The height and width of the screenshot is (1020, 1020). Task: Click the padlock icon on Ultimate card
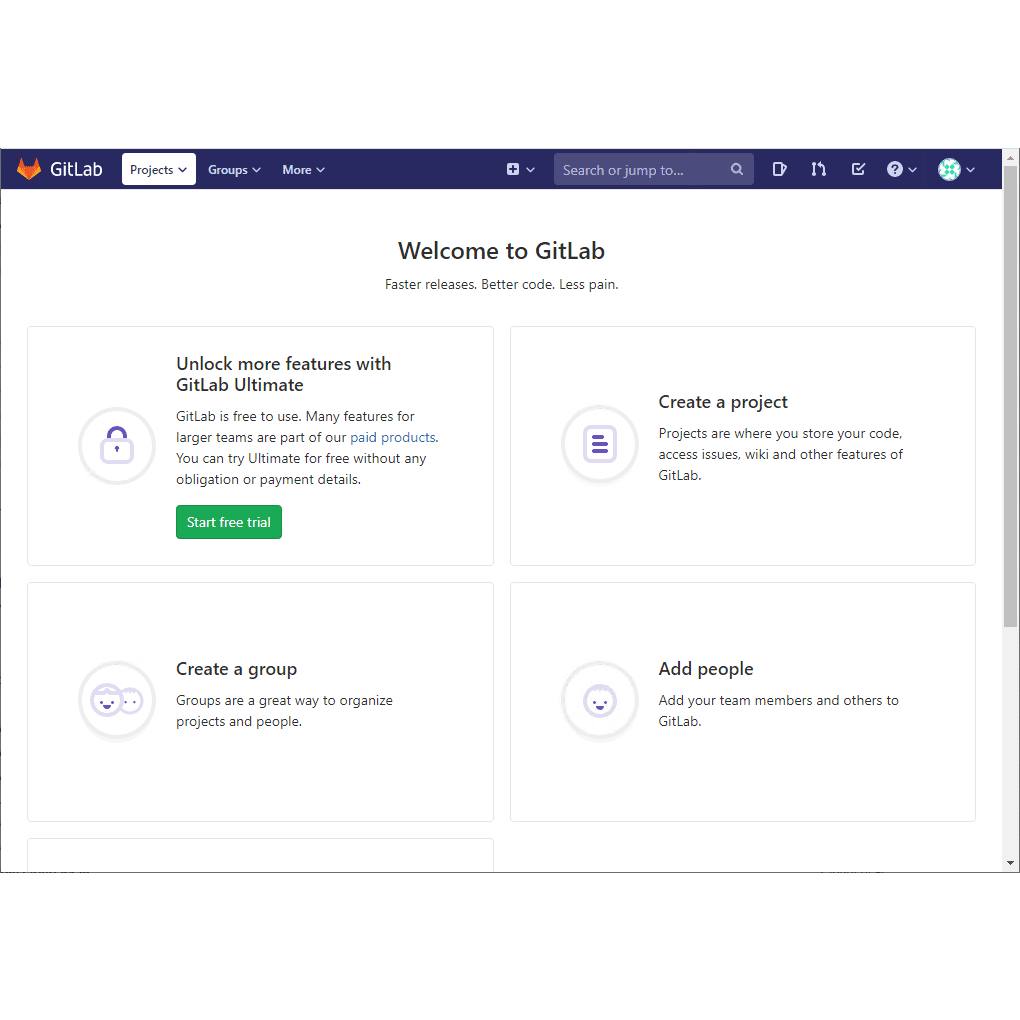[117, 446]
